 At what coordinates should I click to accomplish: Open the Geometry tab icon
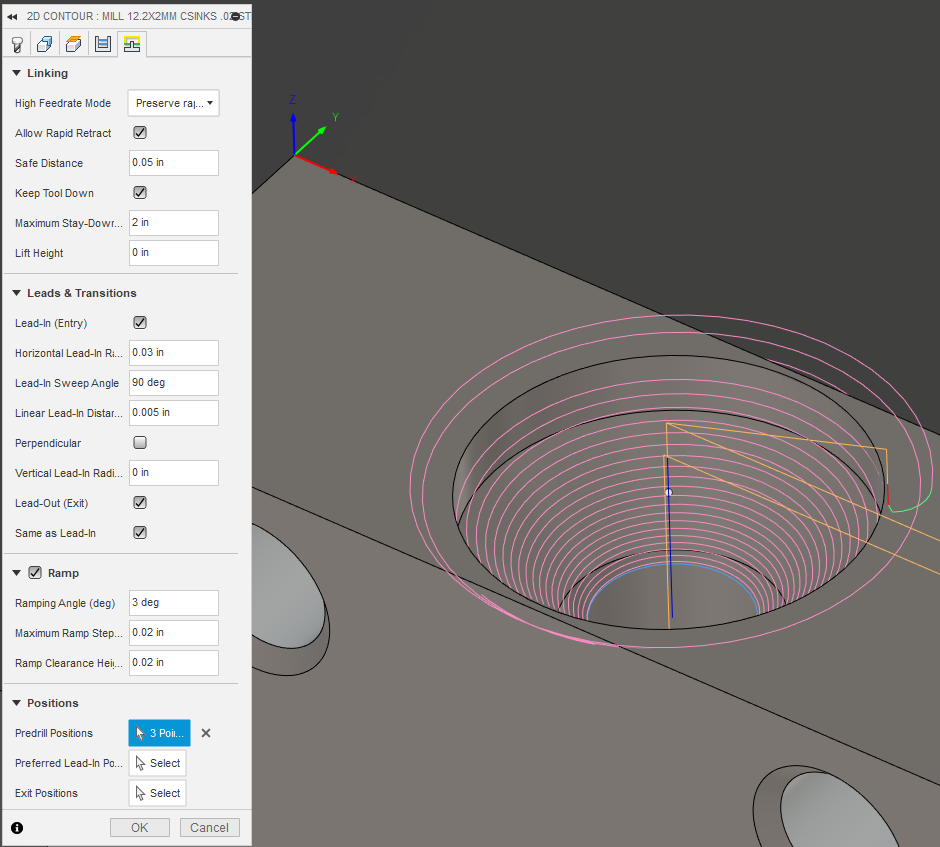tap(45, 44)
